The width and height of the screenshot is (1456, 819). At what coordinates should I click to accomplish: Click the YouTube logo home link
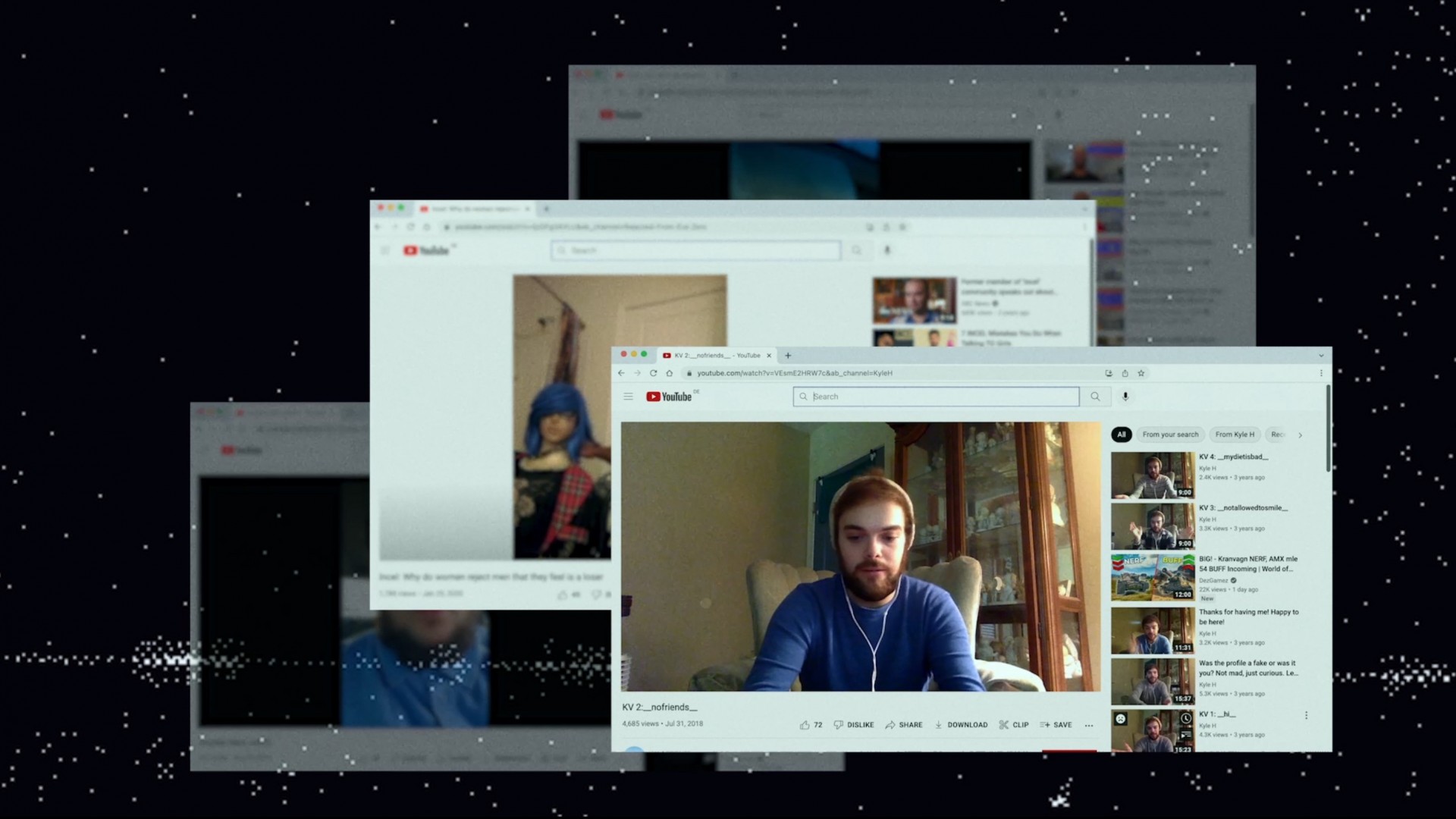669,397
